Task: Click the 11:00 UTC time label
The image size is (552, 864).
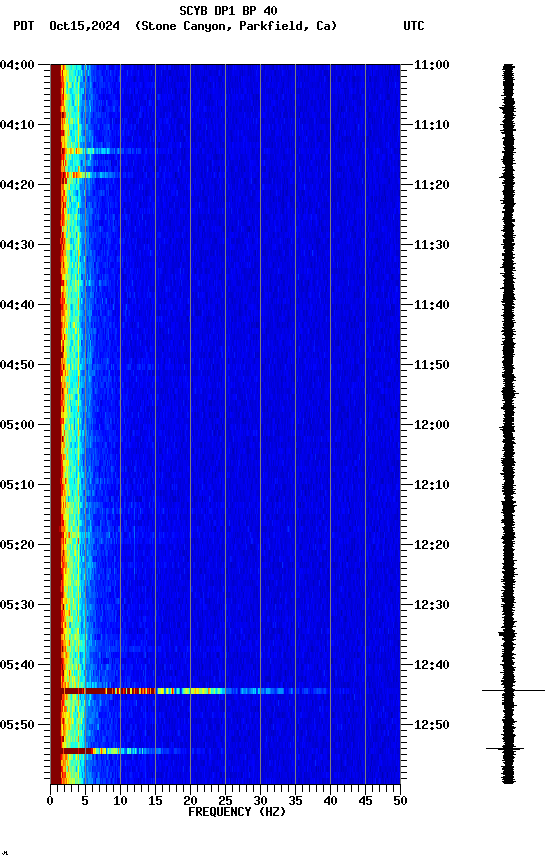Action: [x=432, y=65]
